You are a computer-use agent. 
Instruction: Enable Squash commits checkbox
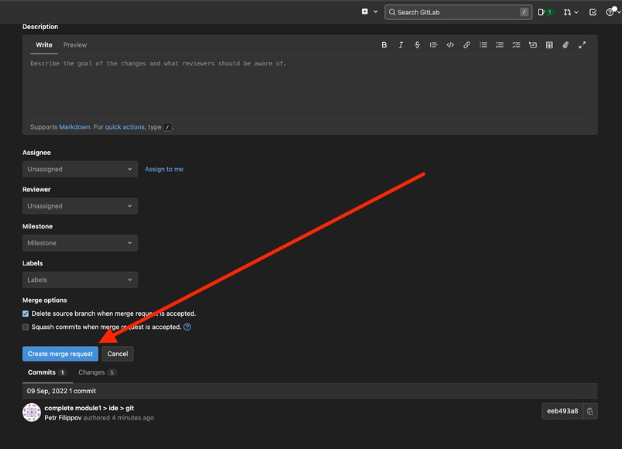(26, 326)
